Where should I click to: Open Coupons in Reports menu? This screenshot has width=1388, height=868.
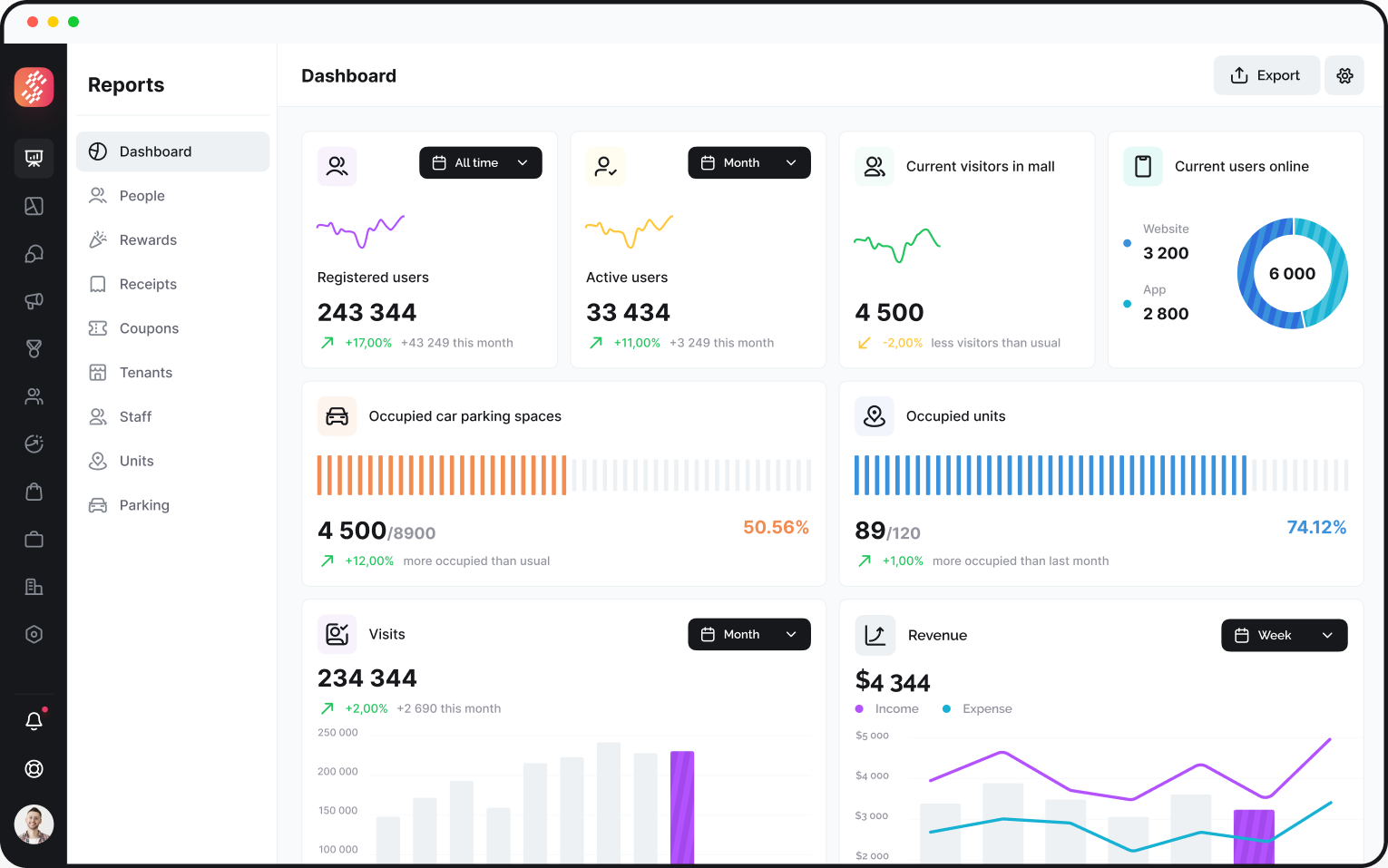(x=172, y=328)
